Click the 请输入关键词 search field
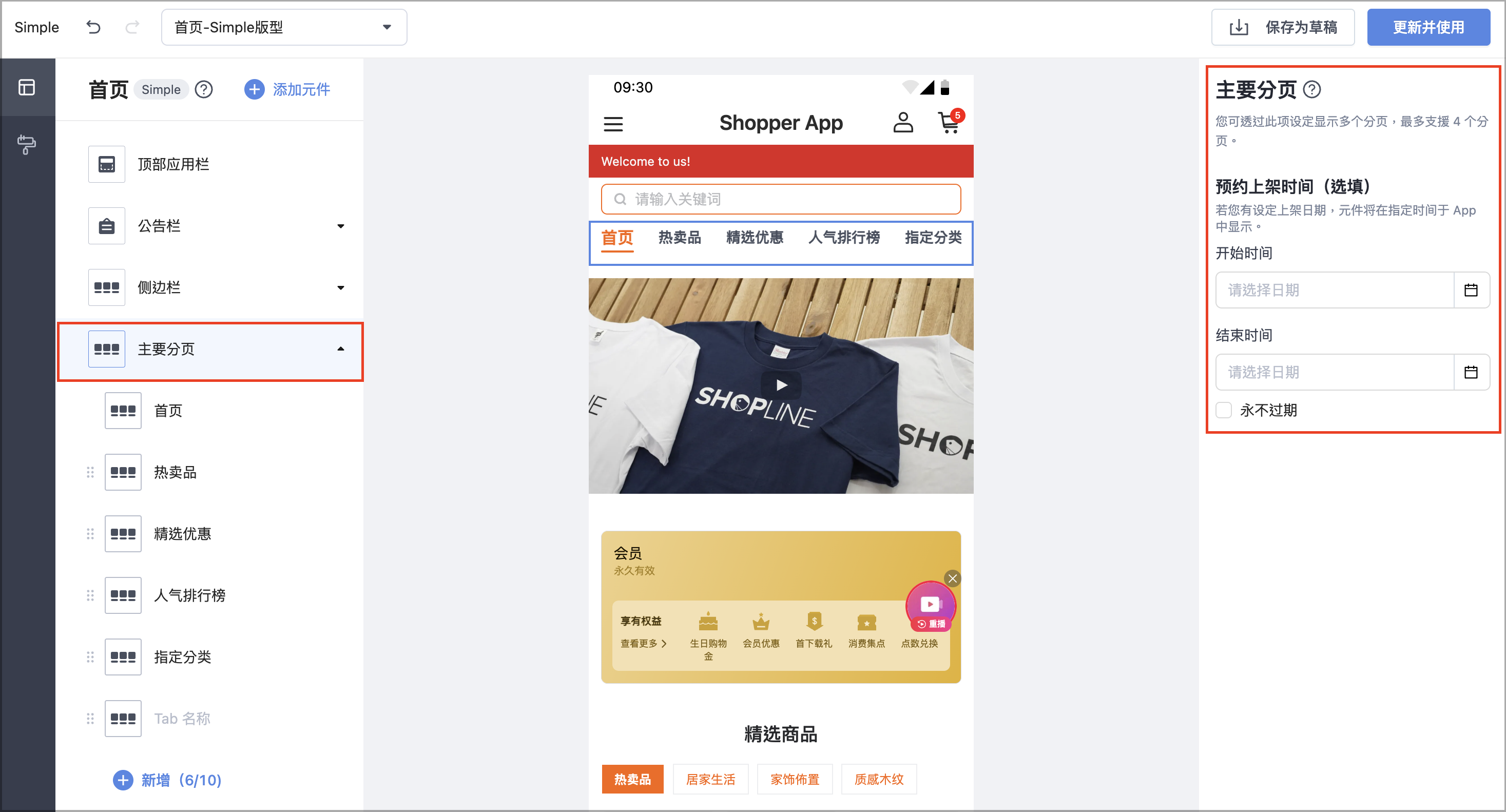The image size is (1506, 812). coord(781,199)
